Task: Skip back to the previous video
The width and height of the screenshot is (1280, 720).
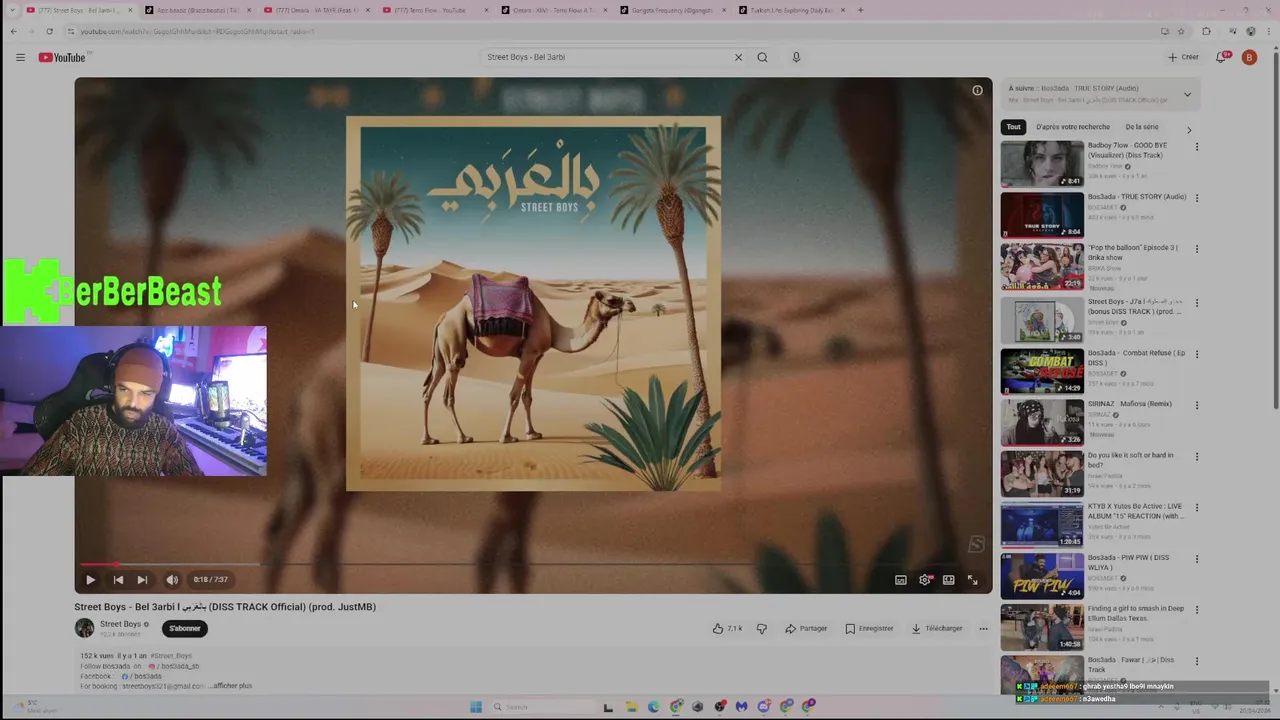Action: 118,579
